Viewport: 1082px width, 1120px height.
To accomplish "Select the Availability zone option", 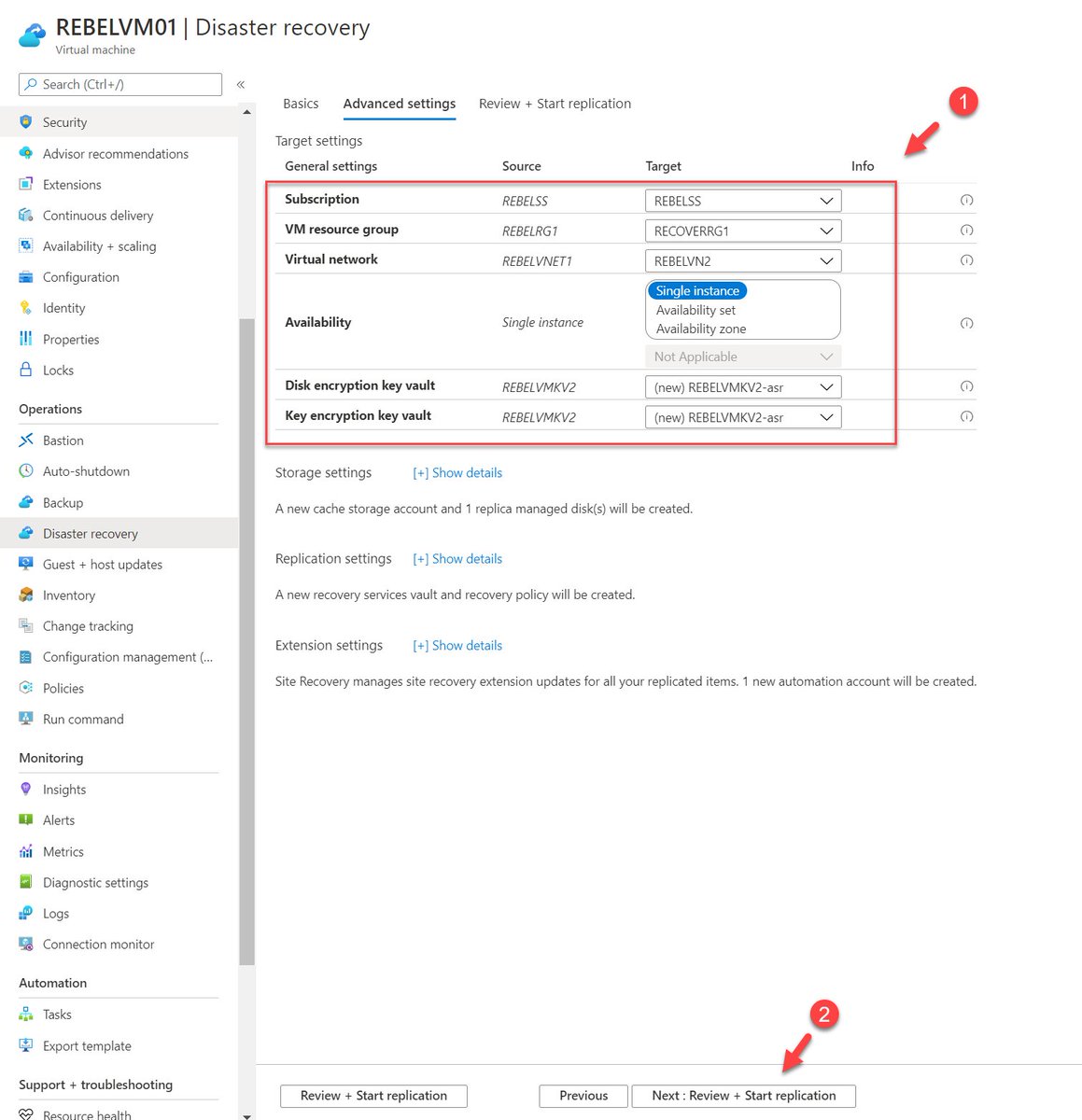I will coord(701,329).
